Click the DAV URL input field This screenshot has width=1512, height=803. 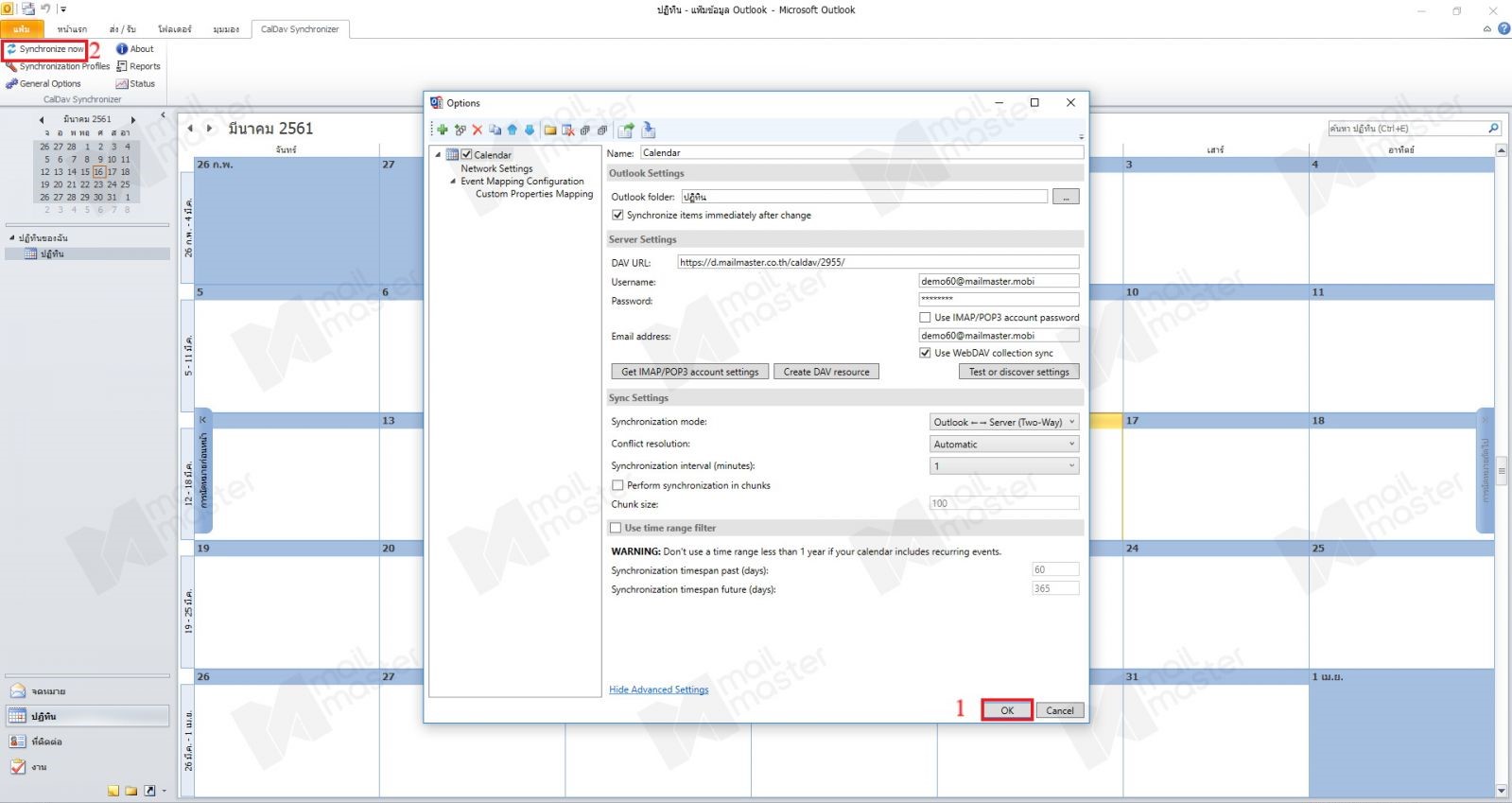tap(878, 262)
